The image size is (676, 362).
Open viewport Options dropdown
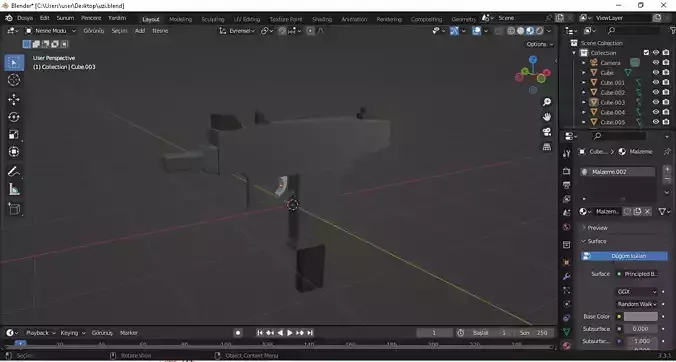pos(539,44)
